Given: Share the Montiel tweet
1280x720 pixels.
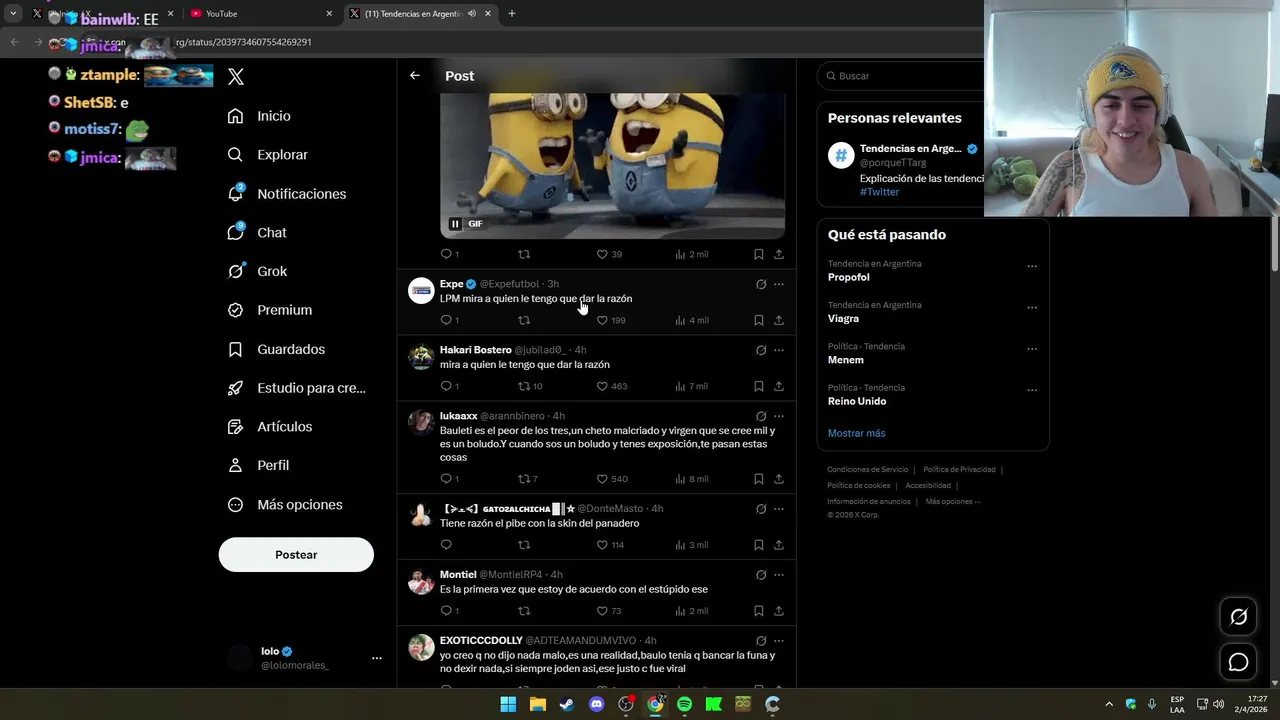Looking at the screenshot, I should [779, 611].
